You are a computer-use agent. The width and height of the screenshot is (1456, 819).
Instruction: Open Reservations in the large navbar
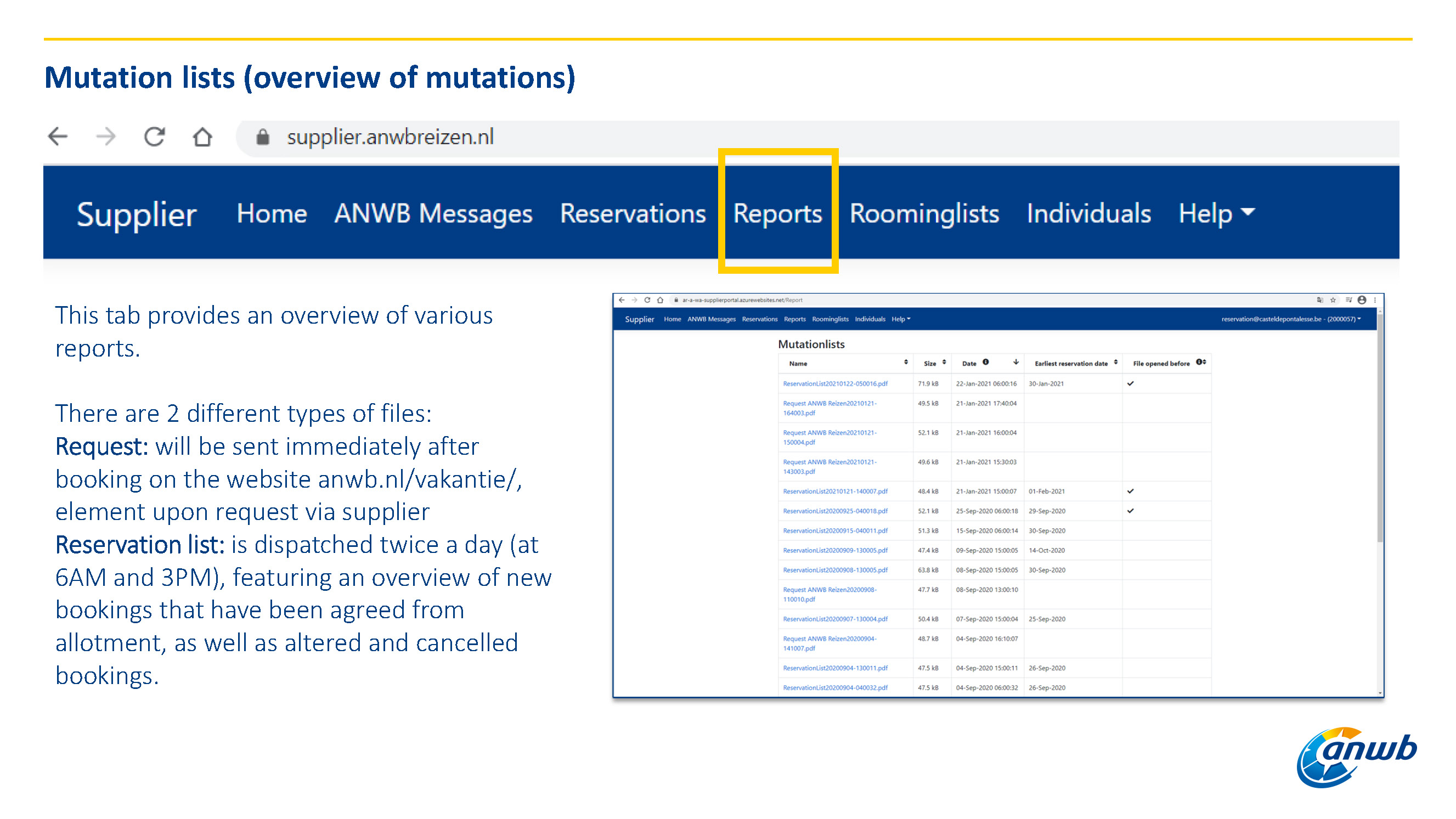[633, 213]
